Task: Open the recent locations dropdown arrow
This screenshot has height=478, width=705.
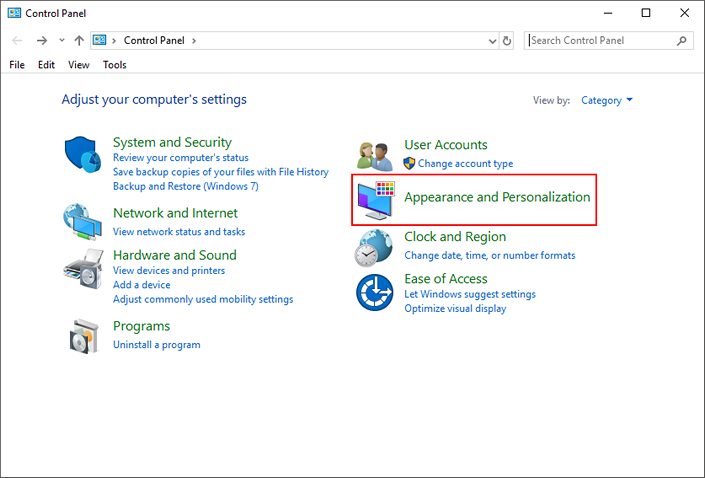Action: (62, 40)
